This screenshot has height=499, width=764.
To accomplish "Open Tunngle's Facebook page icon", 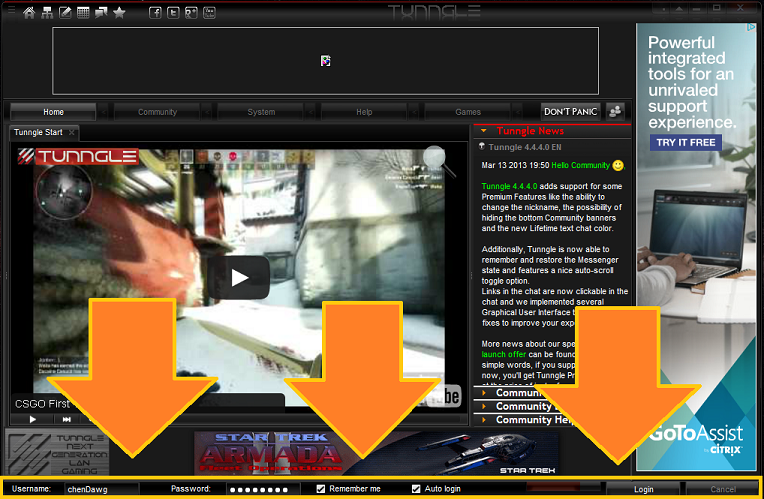I will pos(155,13).
